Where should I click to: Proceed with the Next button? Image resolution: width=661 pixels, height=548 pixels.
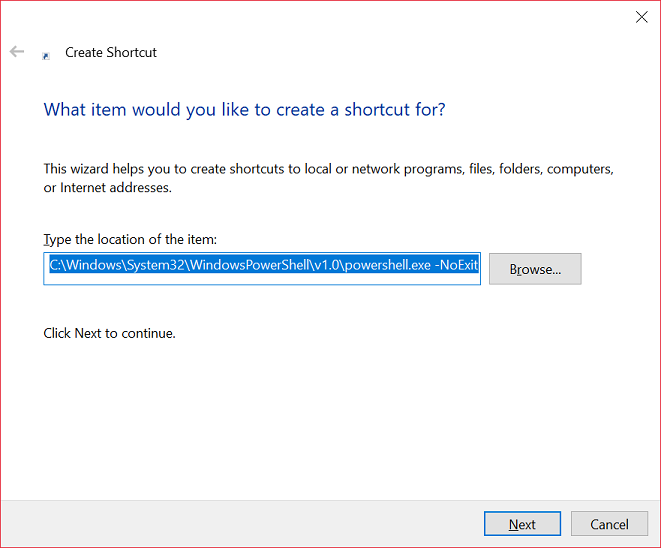(522, 524)
